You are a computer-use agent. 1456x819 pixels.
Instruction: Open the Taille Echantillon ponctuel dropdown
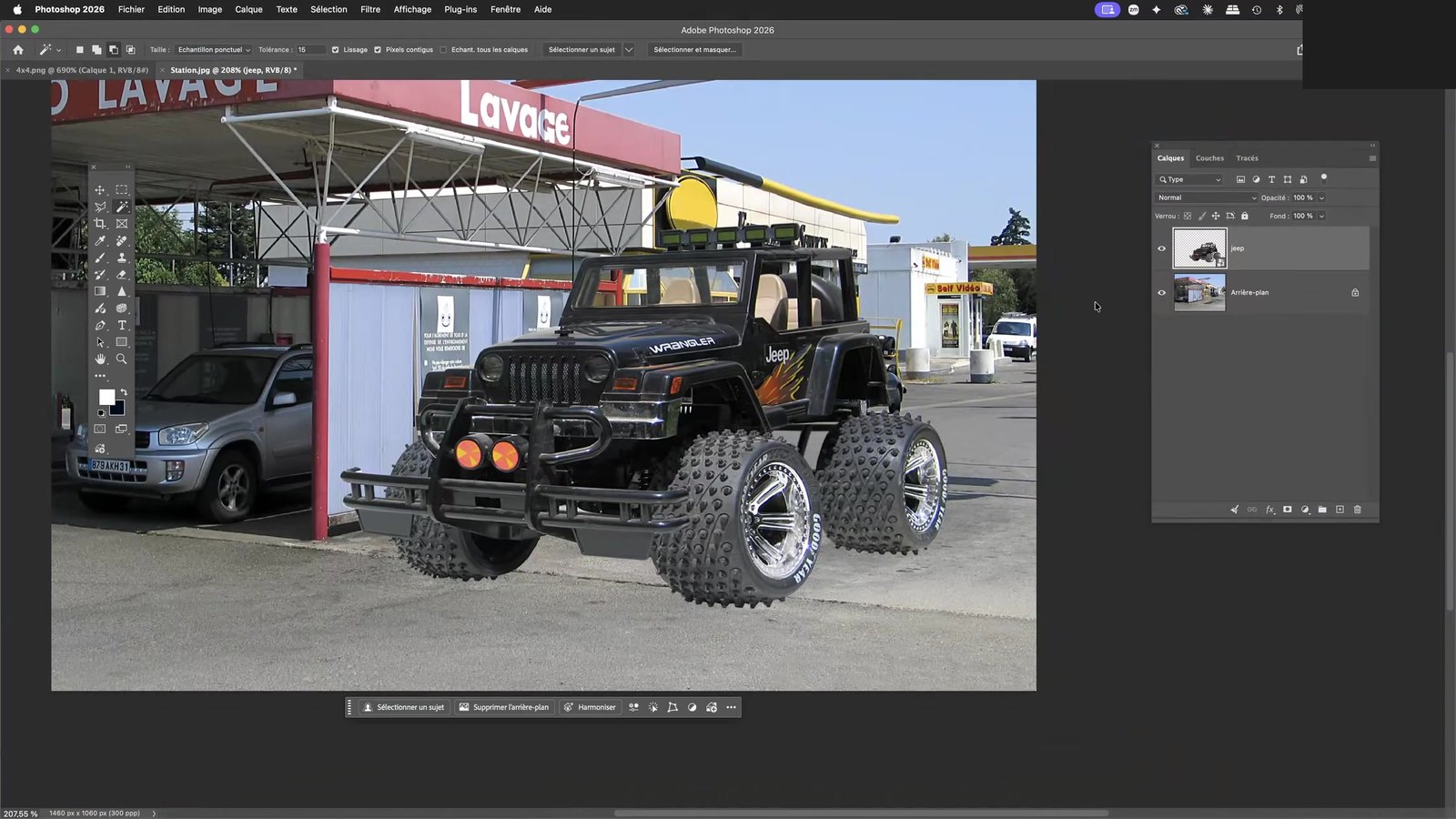tap(214, 50)
